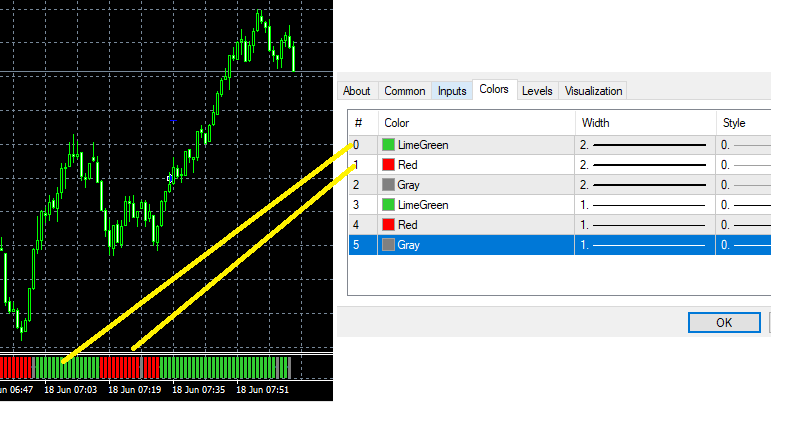The width and height of the screenshot is (796, 425).
Task: Click the 18 Jun 07:03 time label
Action: click(x=71, y=390)
